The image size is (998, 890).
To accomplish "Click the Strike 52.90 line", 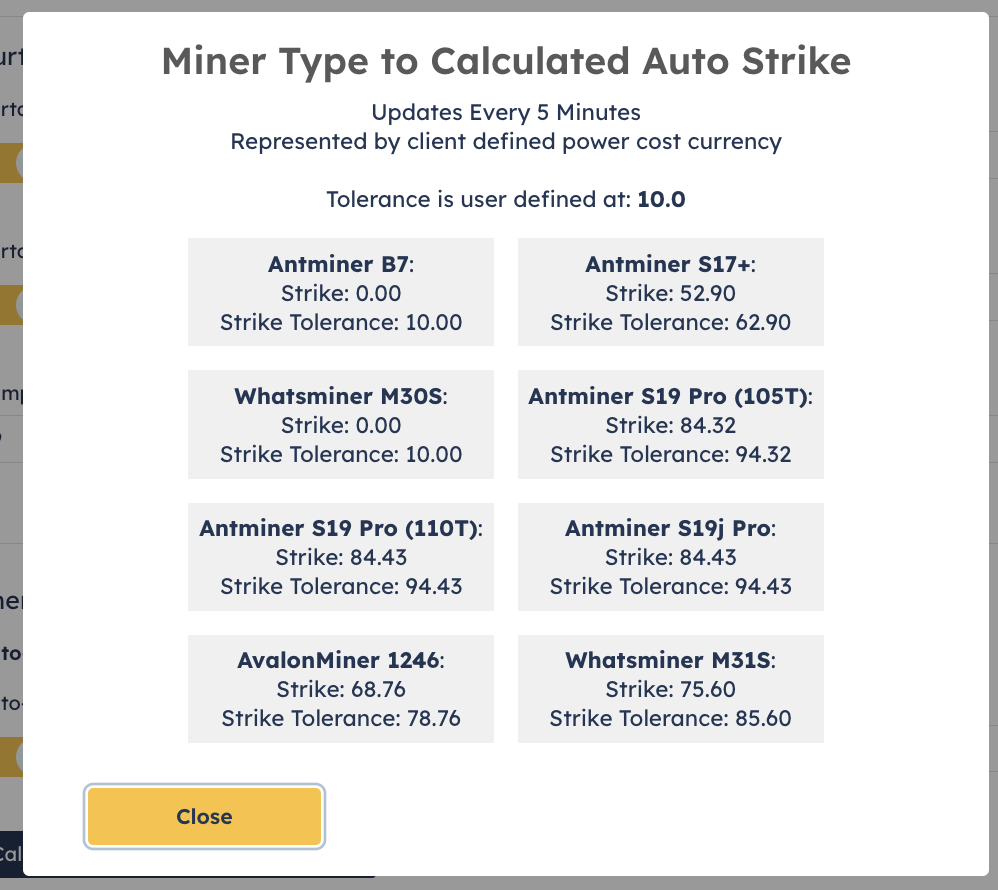I will click(670, 294).
